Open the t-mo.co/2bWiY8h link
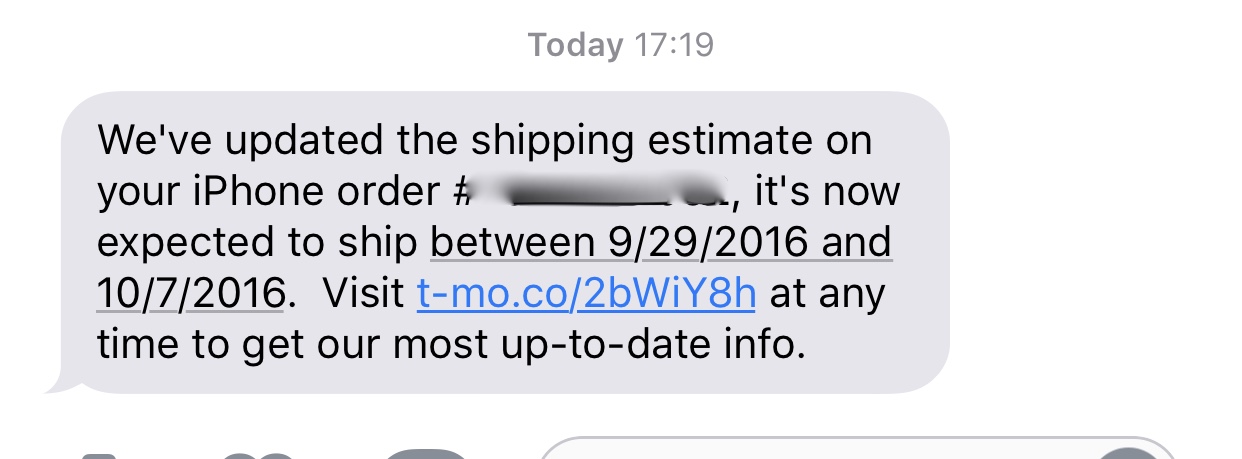Viewport: 1242px width, 459px height. tap(586, 294)
